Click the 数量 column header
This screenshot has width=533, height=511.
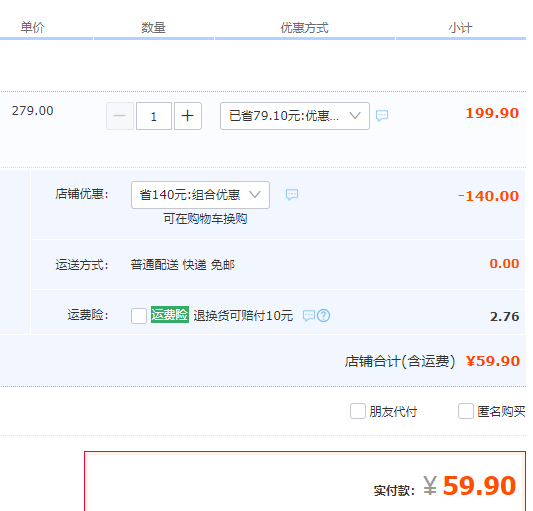(153, 28)
